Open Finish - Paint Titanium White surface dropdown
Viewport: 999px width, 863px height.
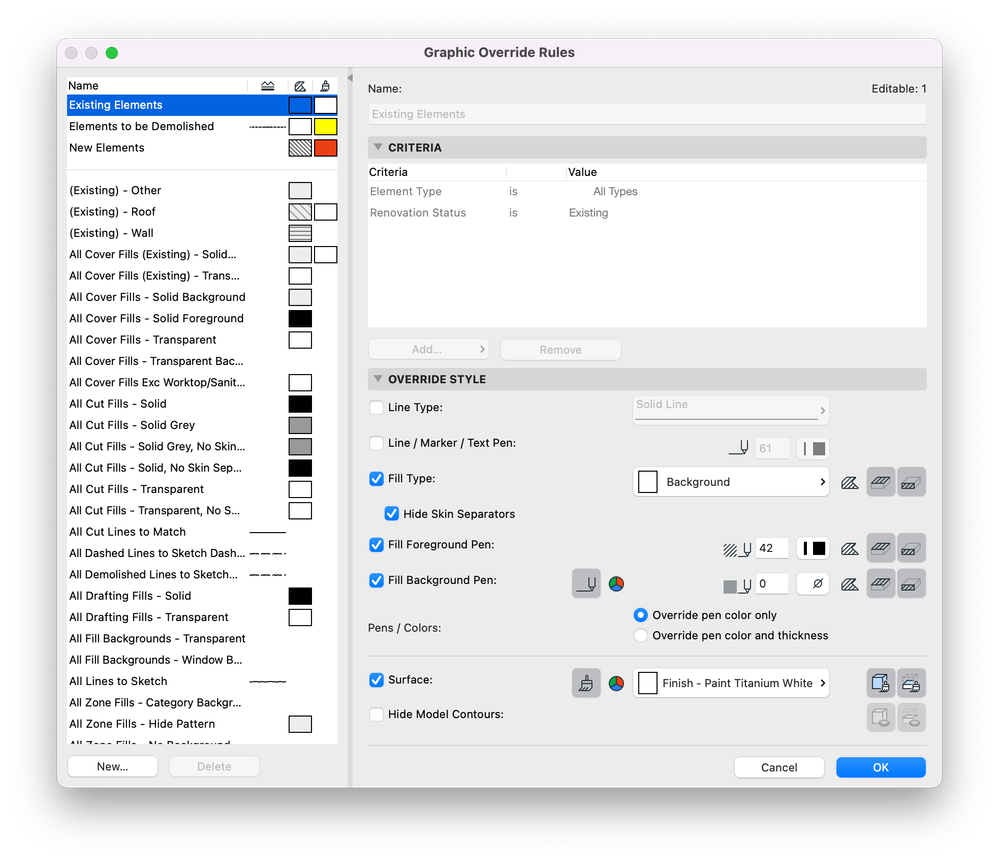pyautogui.click(x=731, y=683)
